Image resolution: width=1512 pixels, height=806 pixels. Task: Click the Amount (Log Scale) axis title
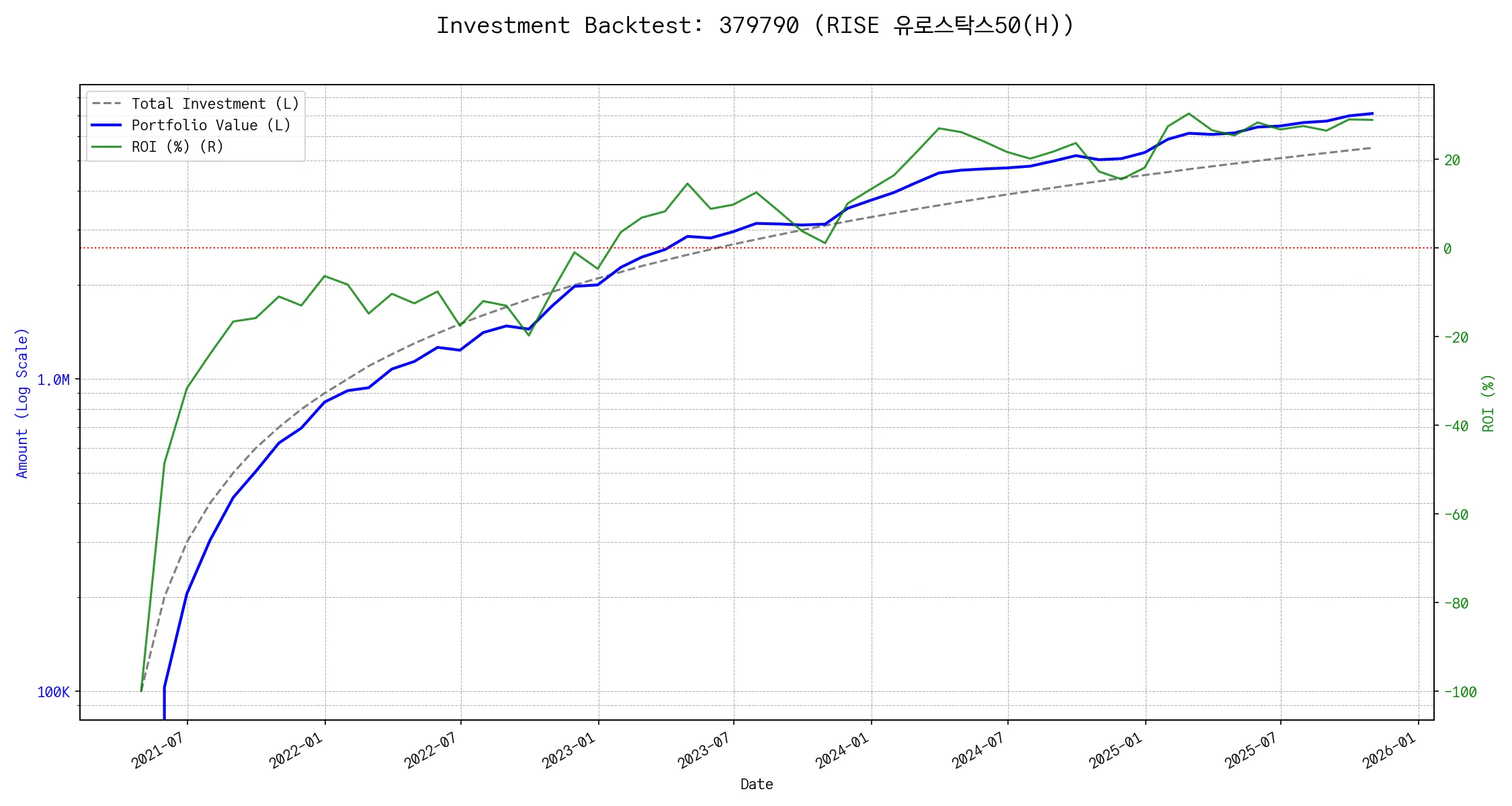(x=22, y=403)
